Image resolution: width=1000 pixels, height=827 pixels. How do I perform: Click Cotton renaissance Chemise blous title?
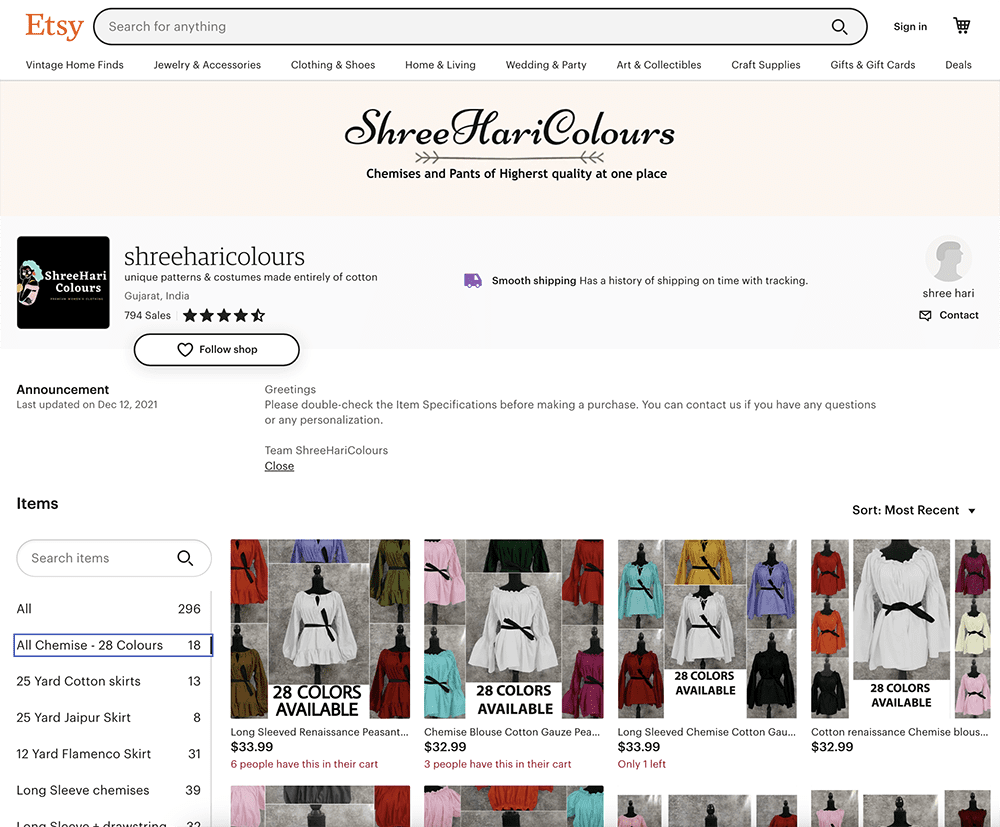(x=899, y=732)
